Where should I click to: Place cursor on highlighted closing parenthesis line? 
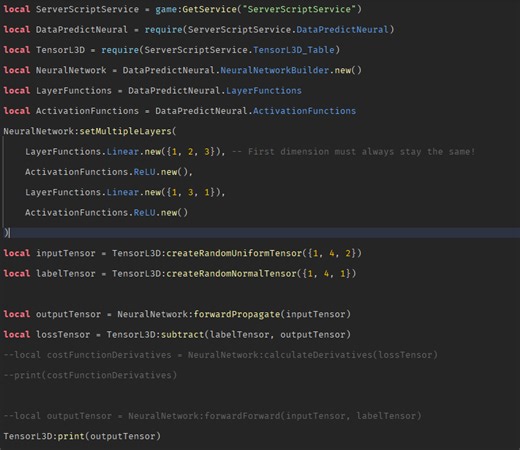(260, 233)
